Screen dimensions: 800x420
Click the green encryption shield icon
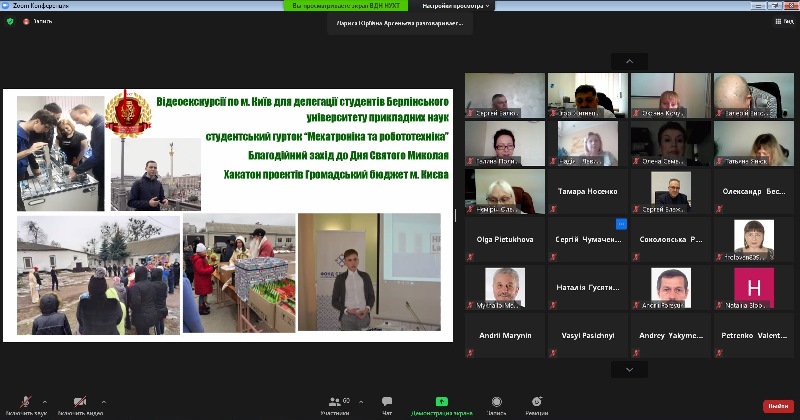click(10, 21)
